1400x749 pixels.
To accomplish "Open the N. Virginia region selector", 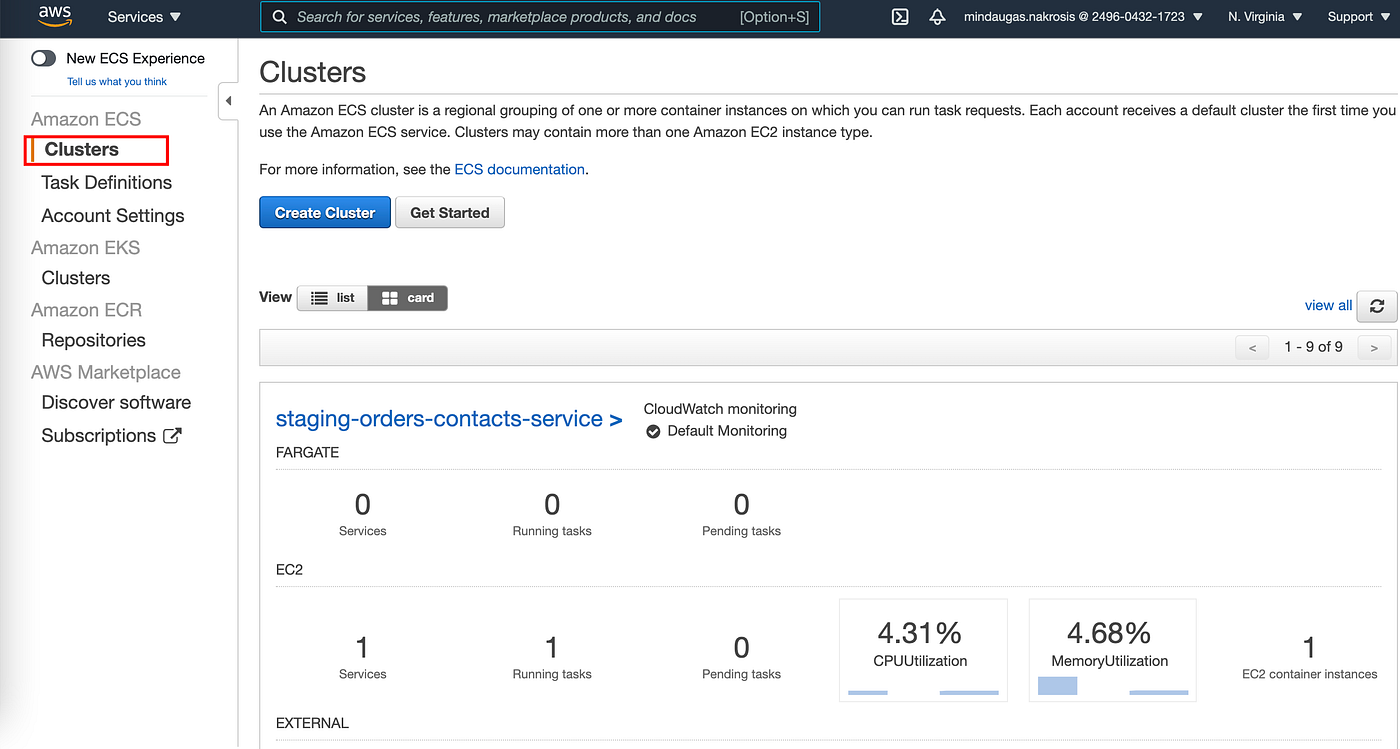I will (x=1265, y=17).
